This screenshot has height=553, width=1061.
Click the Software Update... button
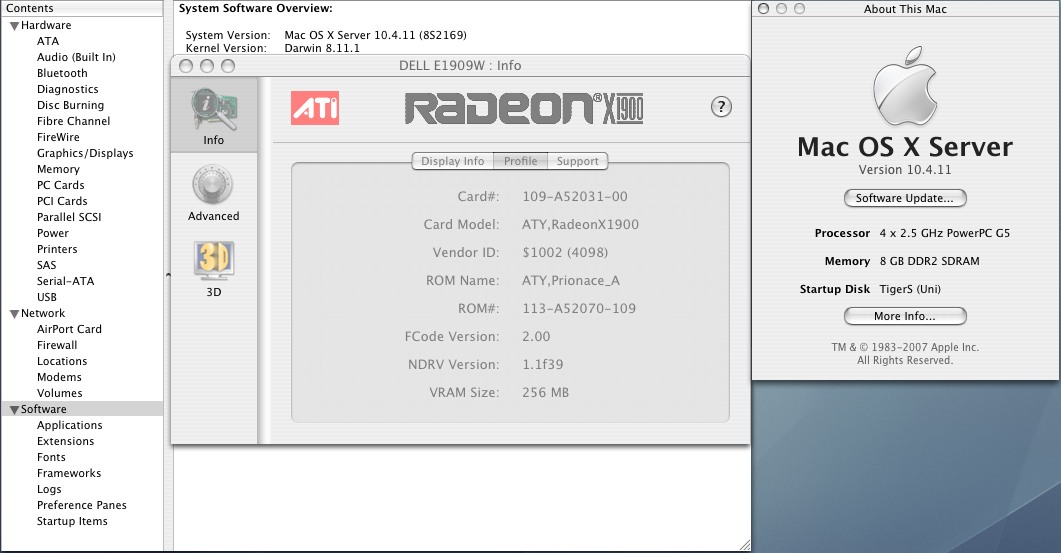(905, 198)
